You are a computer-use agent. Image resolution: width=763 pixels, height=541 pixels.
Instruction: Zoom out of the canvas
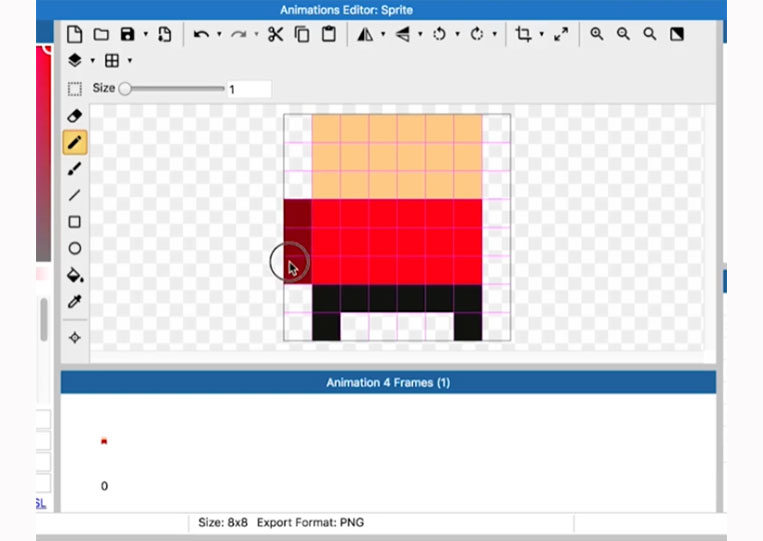point(623,34)
